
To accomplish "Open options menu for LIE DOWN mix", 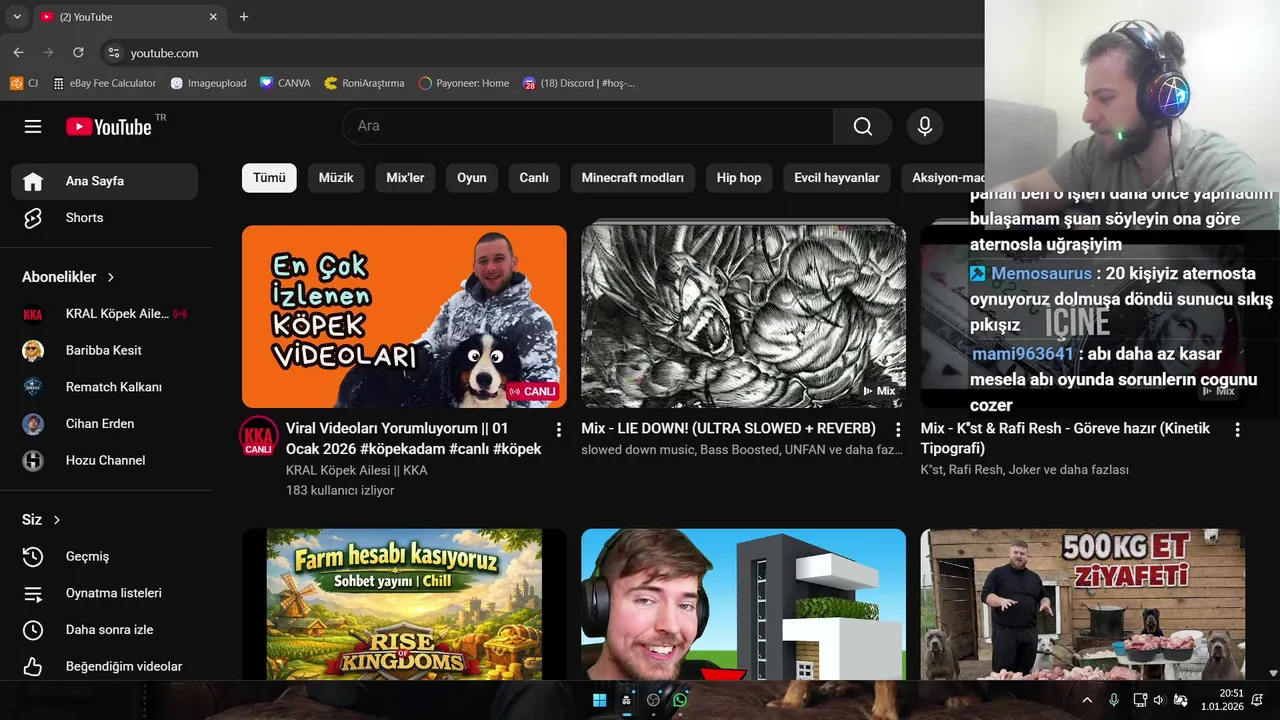I will point(897,430).
